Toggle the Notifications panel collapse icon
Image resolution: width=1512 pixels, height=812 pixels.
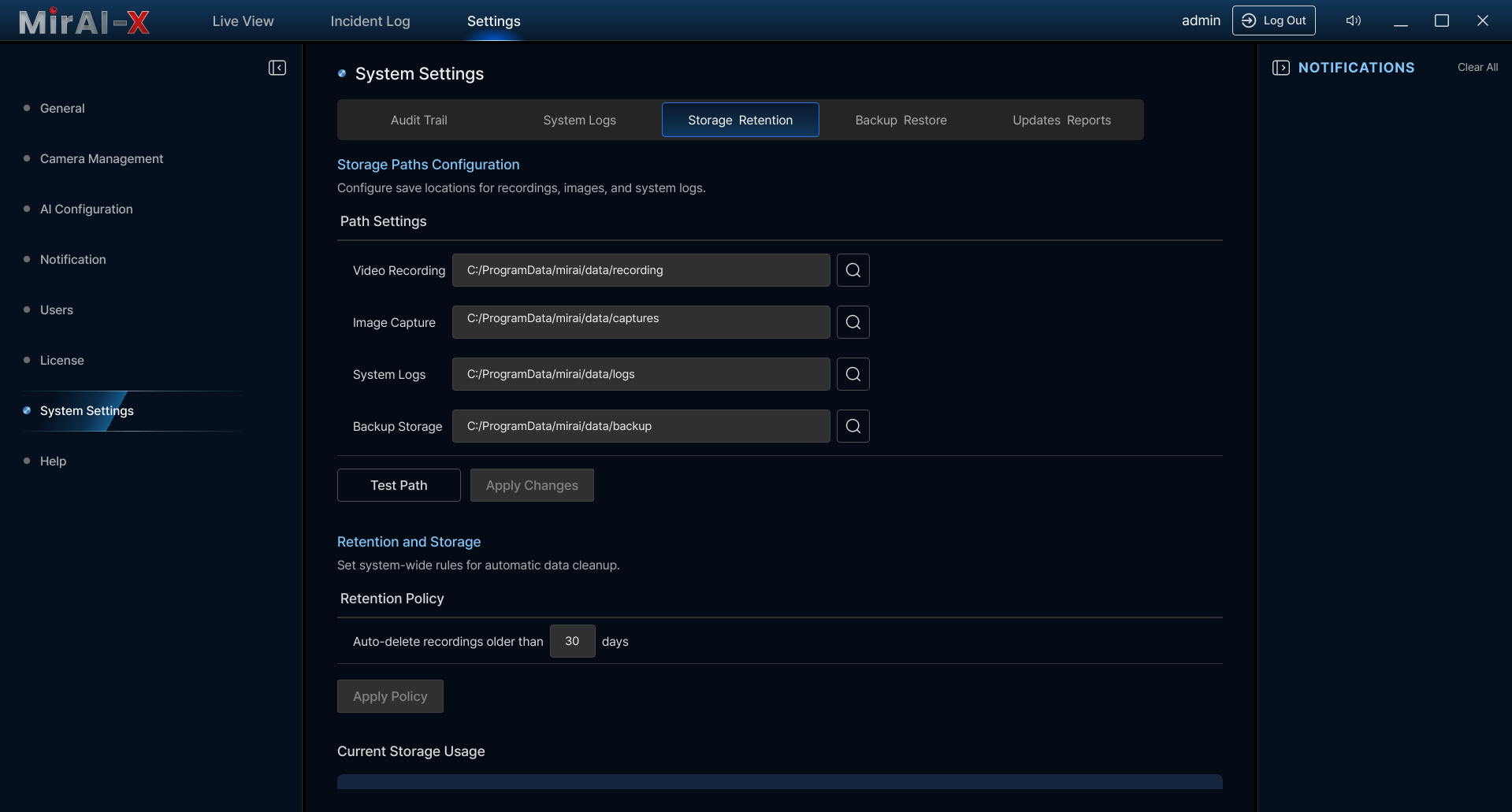tap(1281, 68)
